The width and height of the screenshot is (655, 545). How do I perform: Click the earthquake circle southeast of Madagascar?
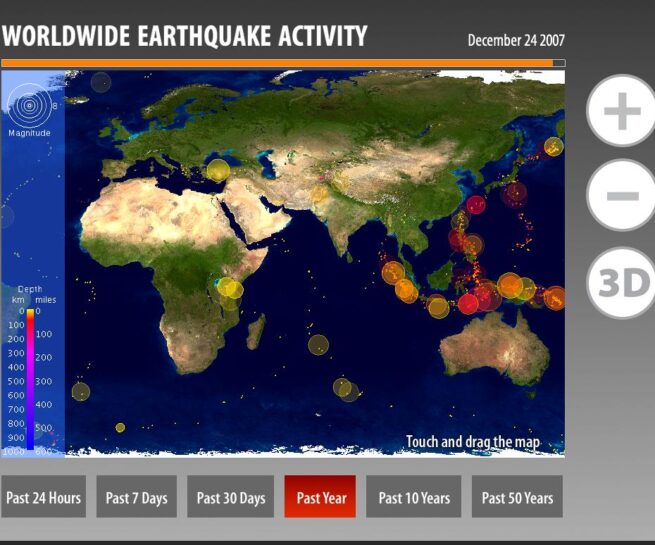click(318, 345)
